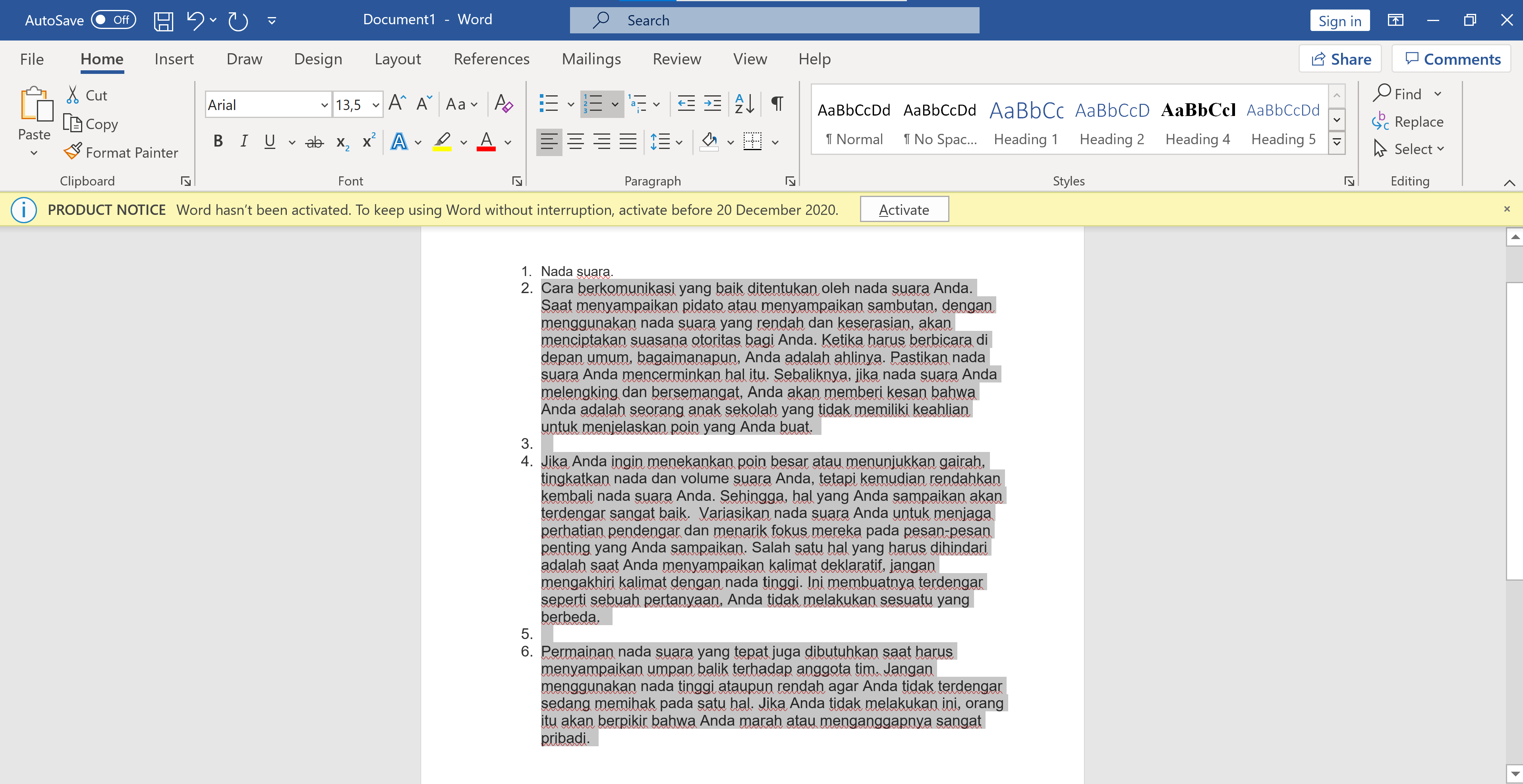This screenshot has width=1523, height=784.
Task: Center the paragraph text
Action: [x=575, y=141]
